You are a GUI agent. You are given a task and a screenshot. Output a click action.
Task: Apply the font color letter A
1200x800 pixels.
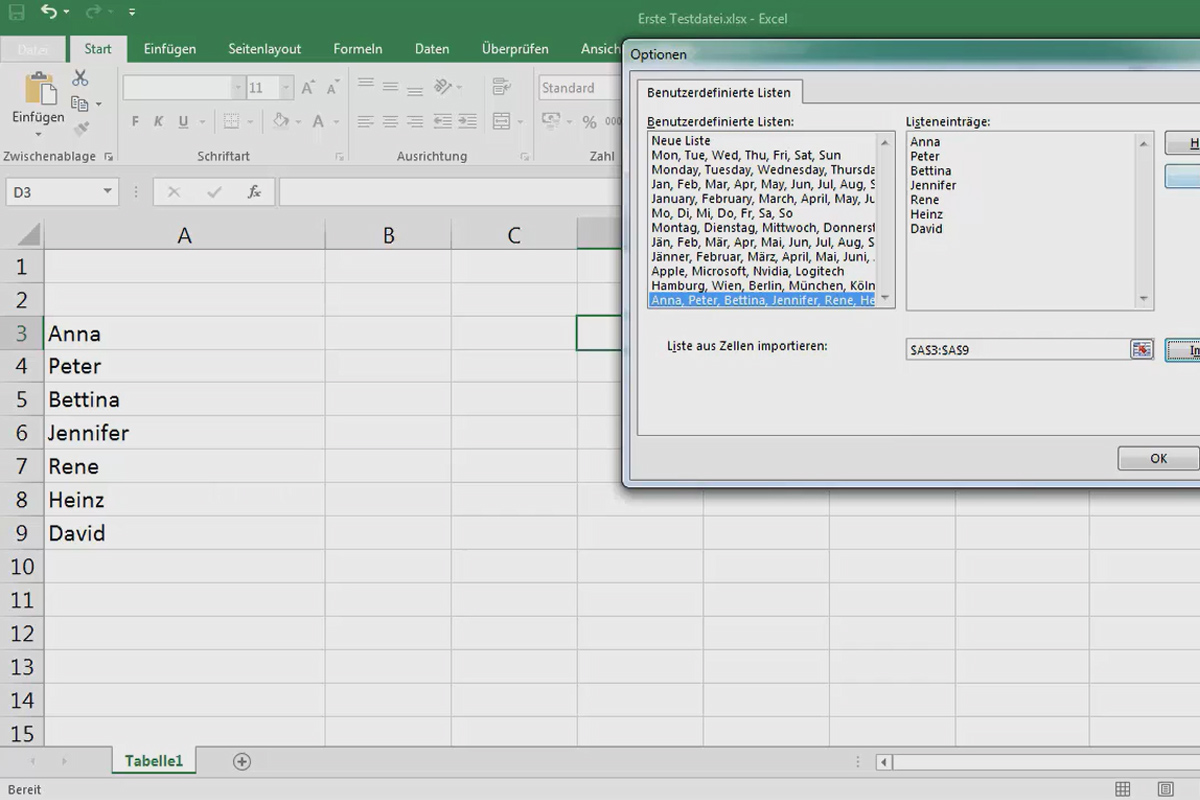click(x=318, y=122)
